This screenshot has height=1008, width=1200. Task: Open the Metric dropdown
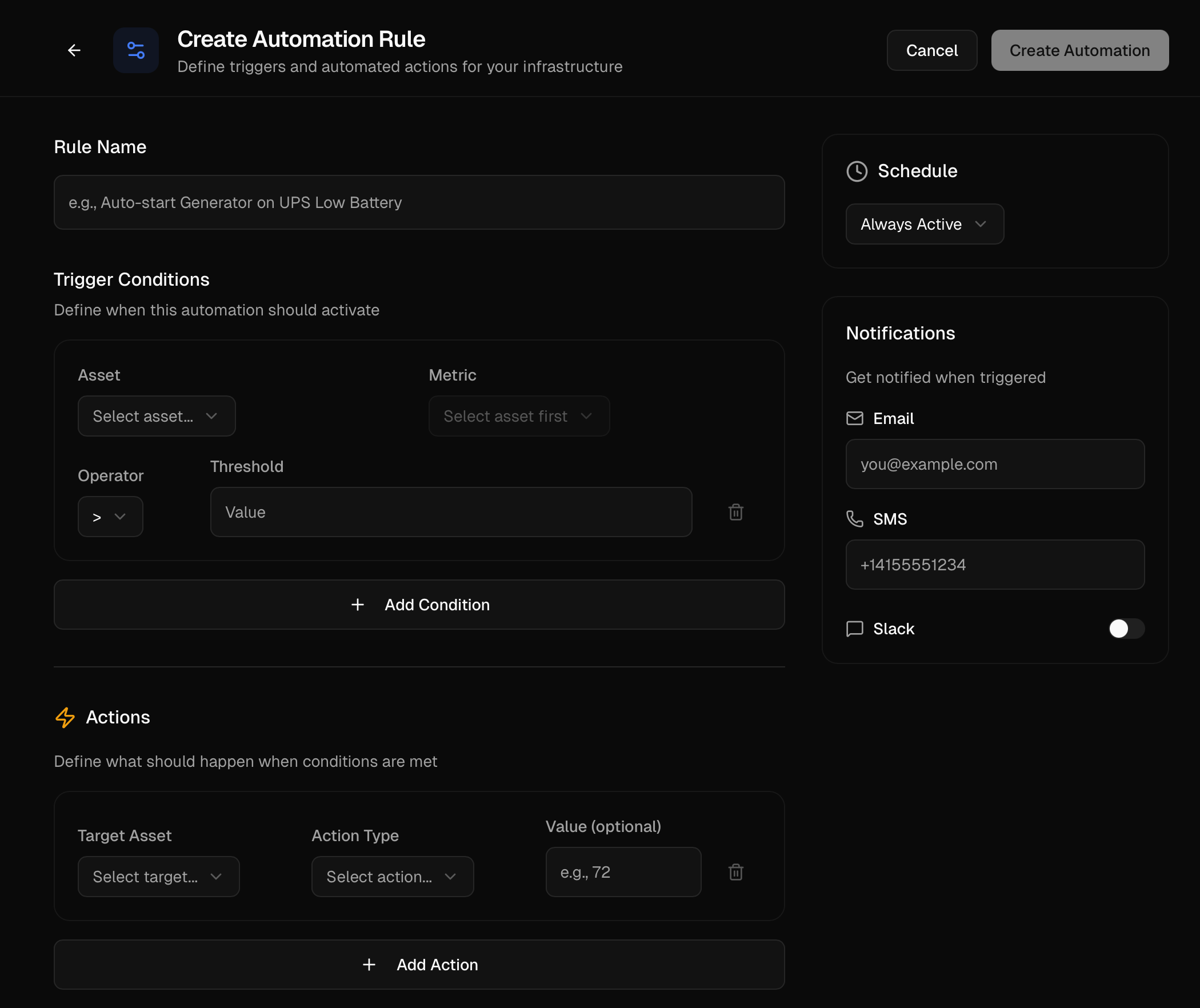[x=519, y=416]
